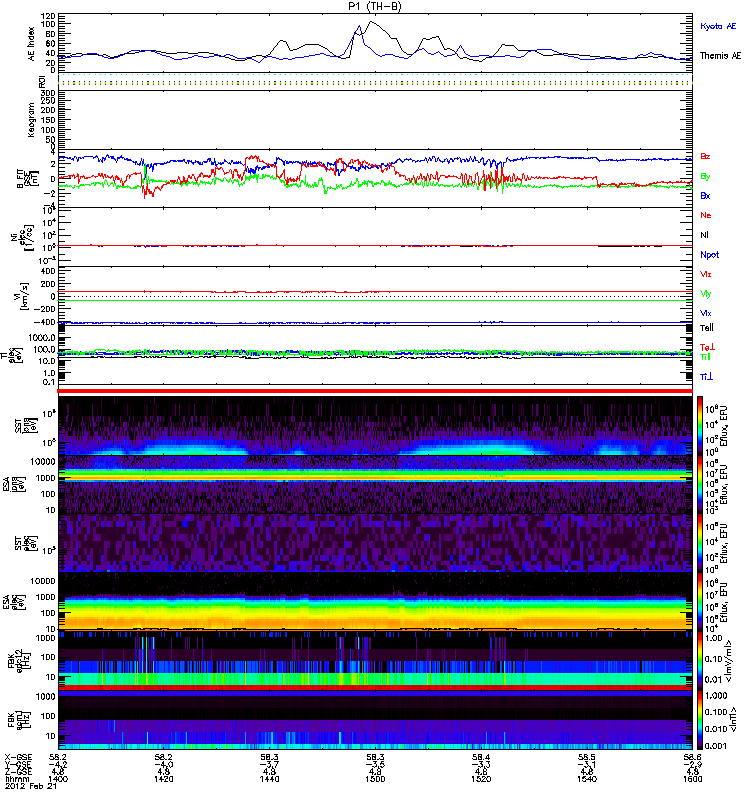Click the color bar beside the SST electron spectrogram

coord(700,543)
